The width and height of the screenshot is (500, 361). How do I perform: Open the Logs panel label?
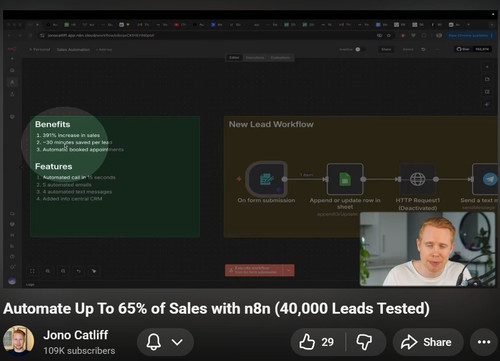(30, 285)
